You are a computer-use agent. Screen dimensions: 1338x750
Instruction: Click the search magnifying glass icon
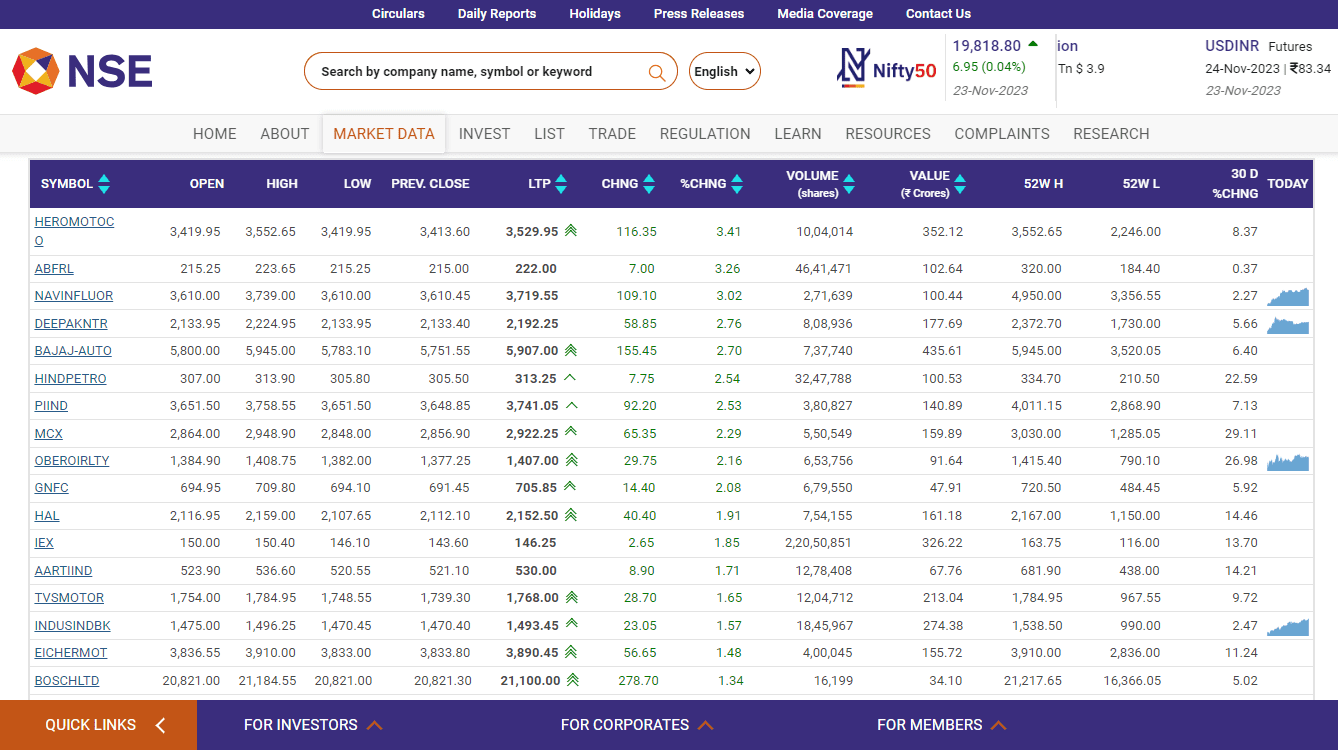point(657,71)
